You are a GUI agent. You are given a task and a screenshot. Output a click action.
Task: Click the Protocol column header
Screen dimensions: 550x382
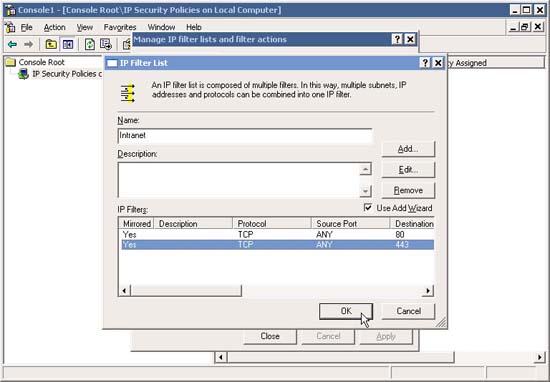pyautogui.click(x=272, y=224)
